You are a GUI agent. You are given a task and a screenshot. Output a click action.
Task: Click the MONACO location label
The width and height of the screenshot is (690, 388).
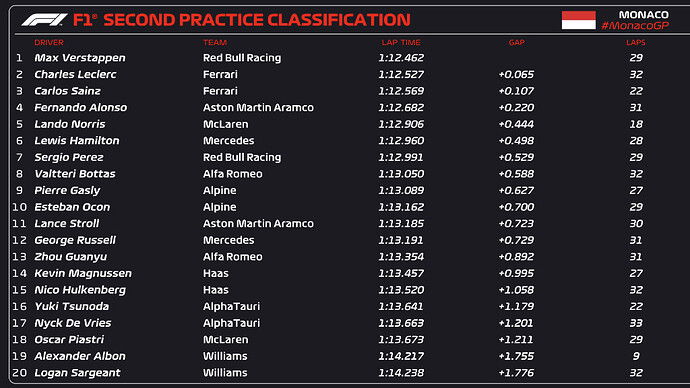[x=644, y=15]
